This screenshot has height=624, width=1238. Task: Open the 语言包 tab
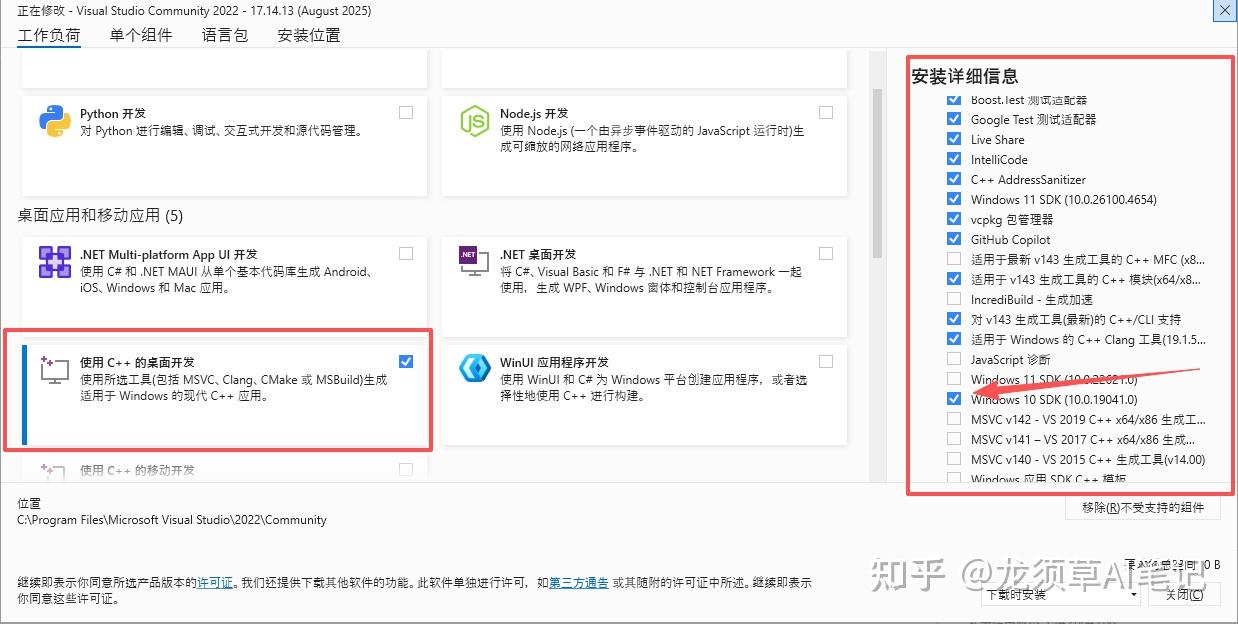223,34
